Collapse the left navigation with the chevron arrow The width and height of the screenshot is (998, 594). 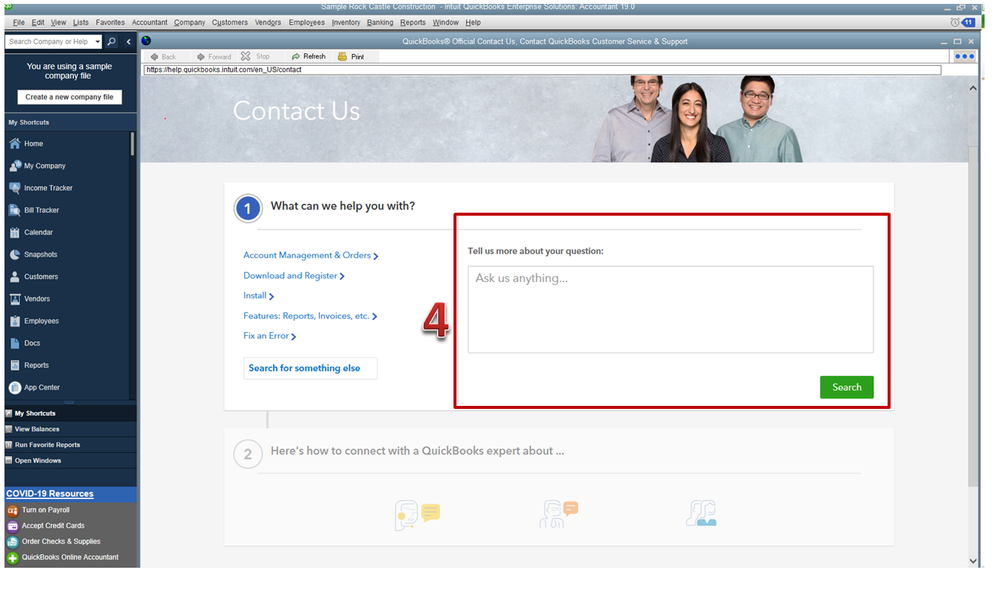pyautogui.click(x=128, y=42)
